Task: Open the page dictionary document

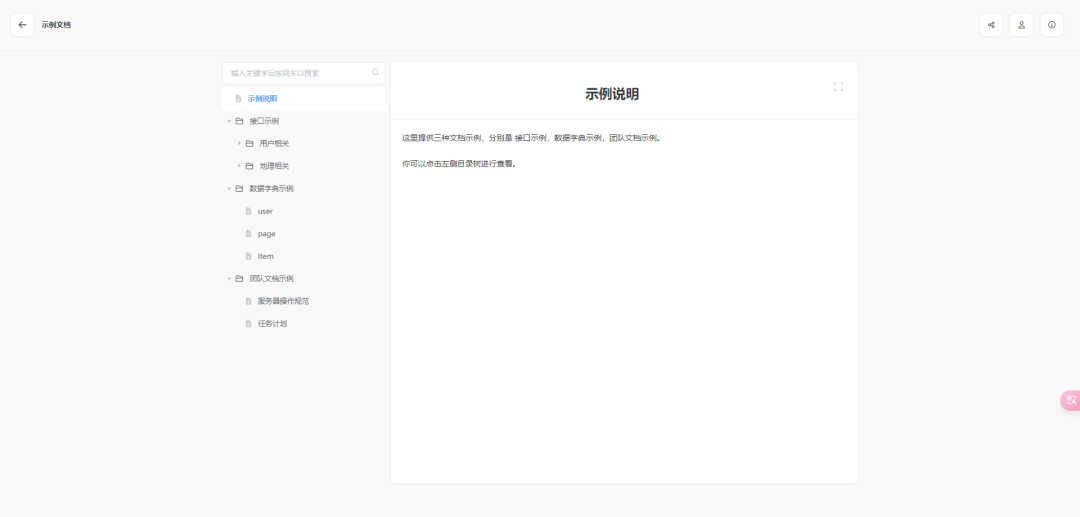Action: tap(266, 234)
